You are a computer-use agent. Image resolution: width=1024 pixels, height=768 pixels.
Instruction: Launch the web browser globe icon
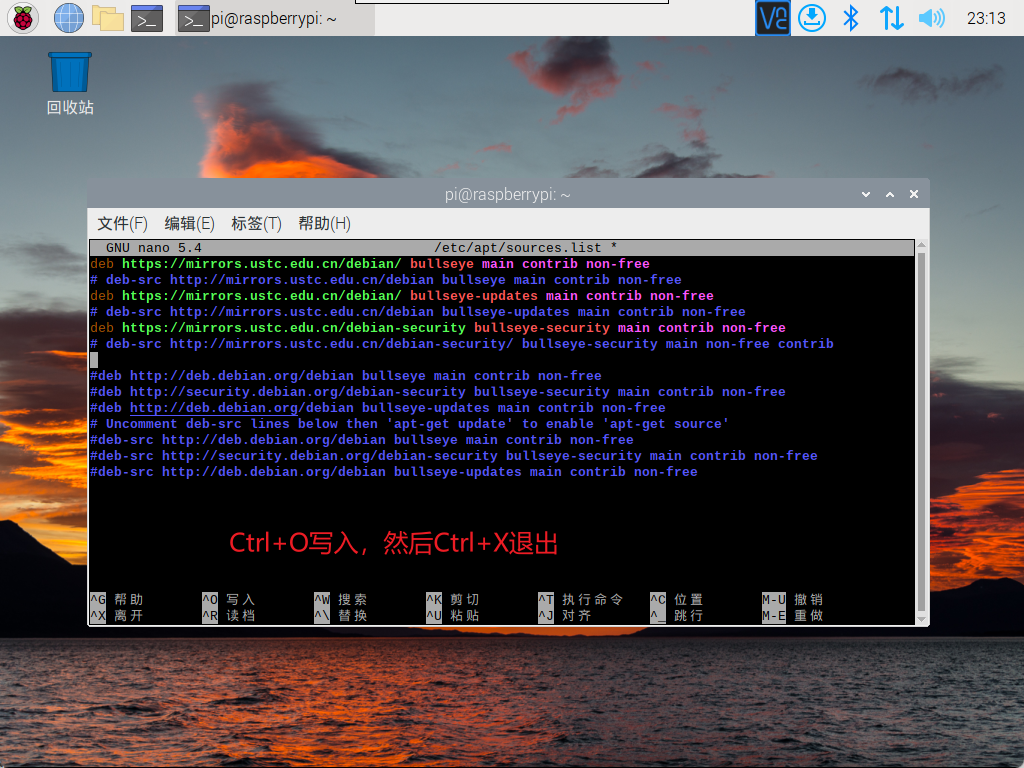(69, 18)
